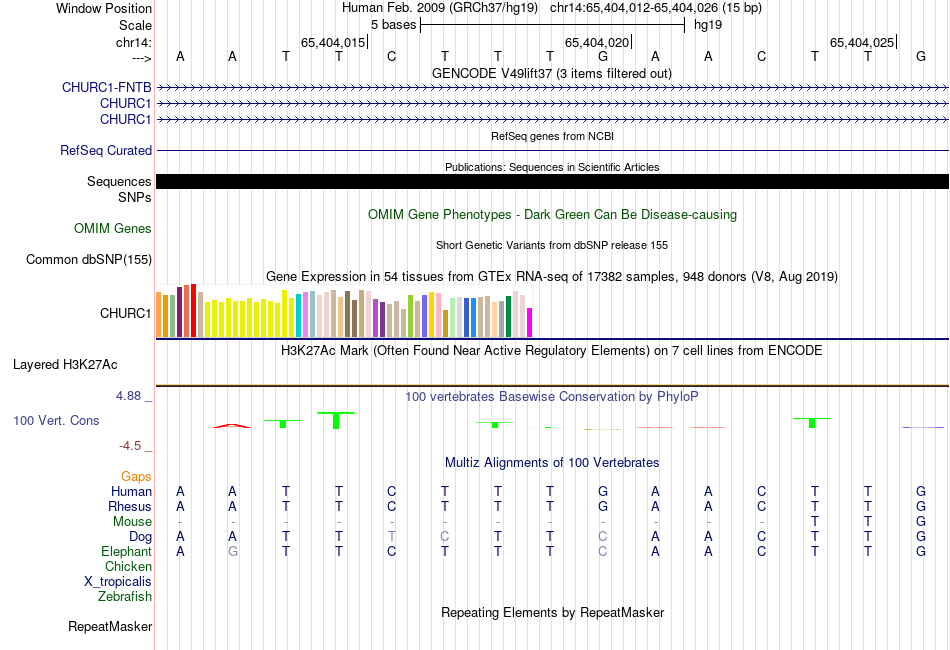Click the tallest green PhyloP conservation bar
Viewport: 950px width, 650px height.
tap(336, 420)
